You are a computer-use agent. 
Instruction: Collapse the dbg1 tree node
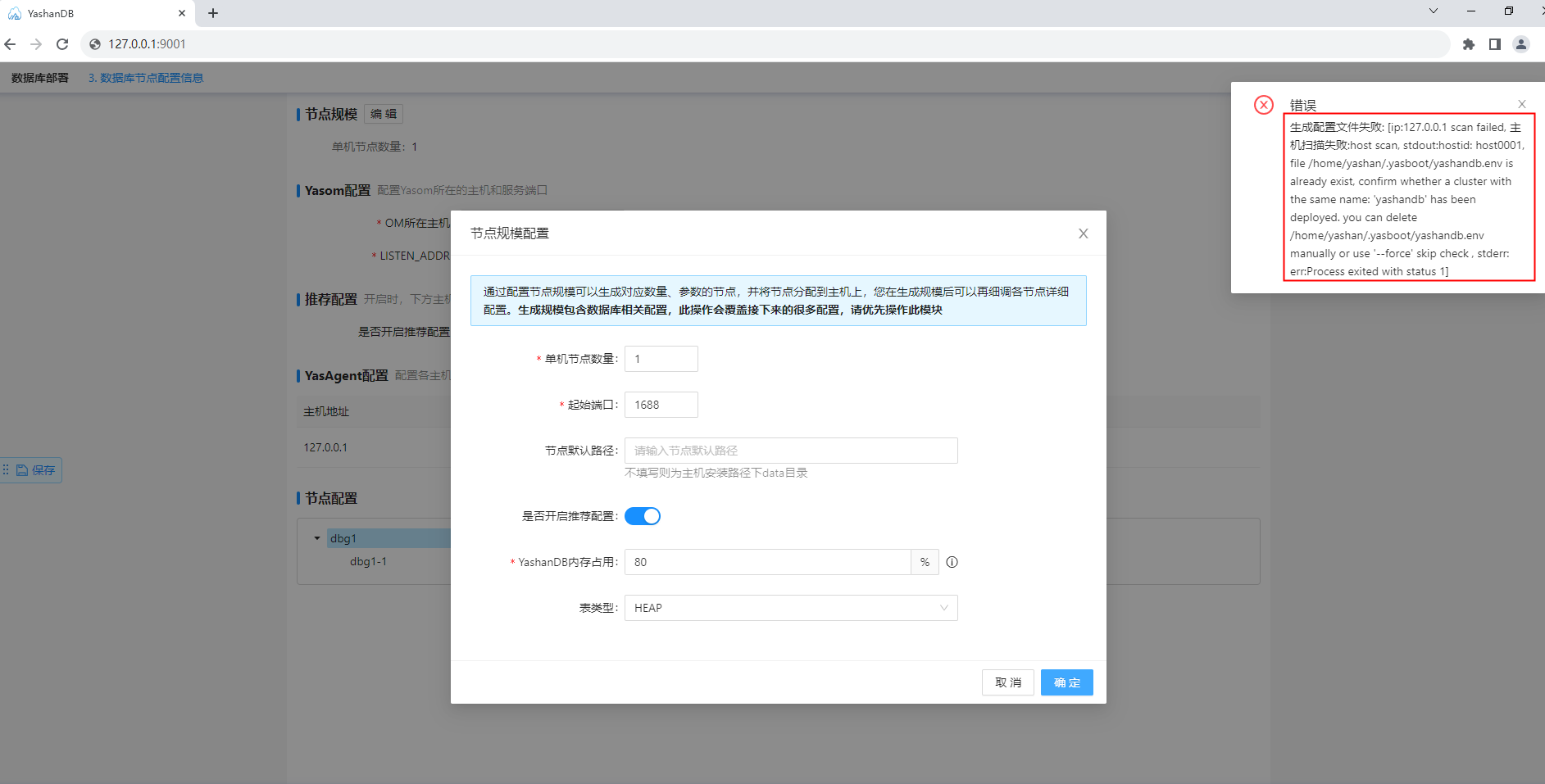pos(317,538)
